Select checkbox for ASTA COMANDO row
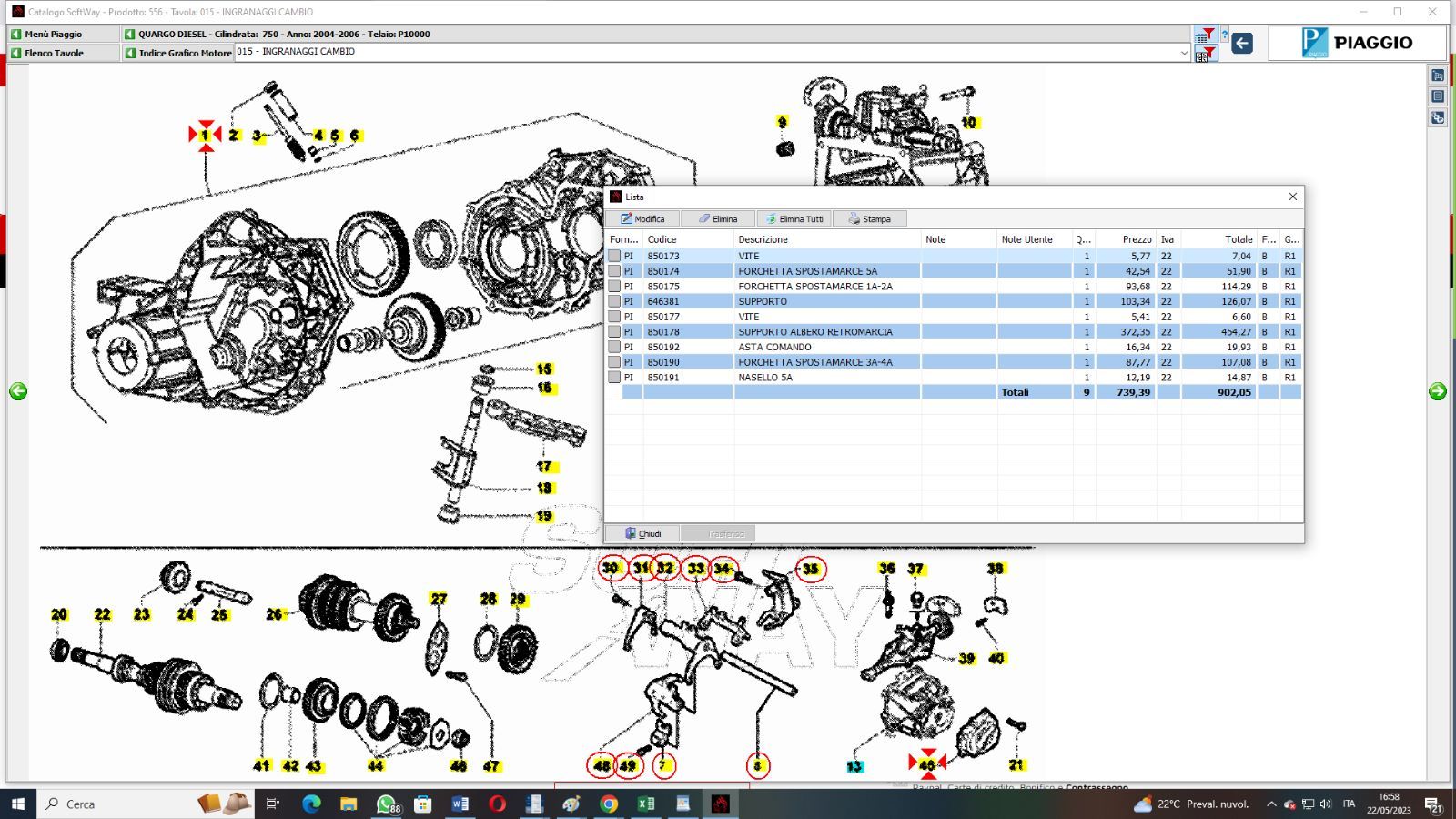The width and height of the screenshot is (1456, 819). 614,347
